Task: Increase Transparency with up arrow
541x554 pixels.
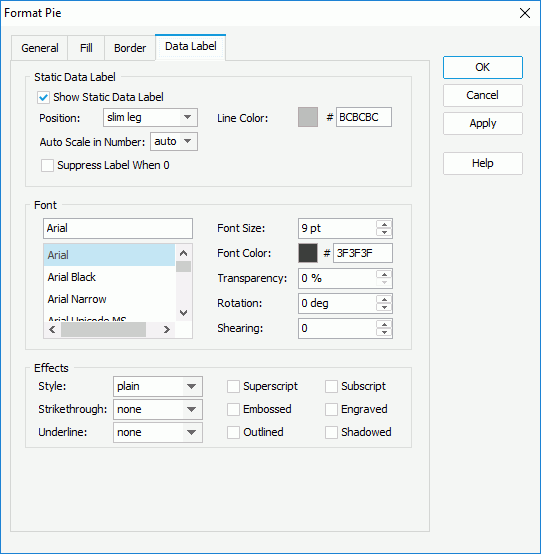Action: click(384, 275)
